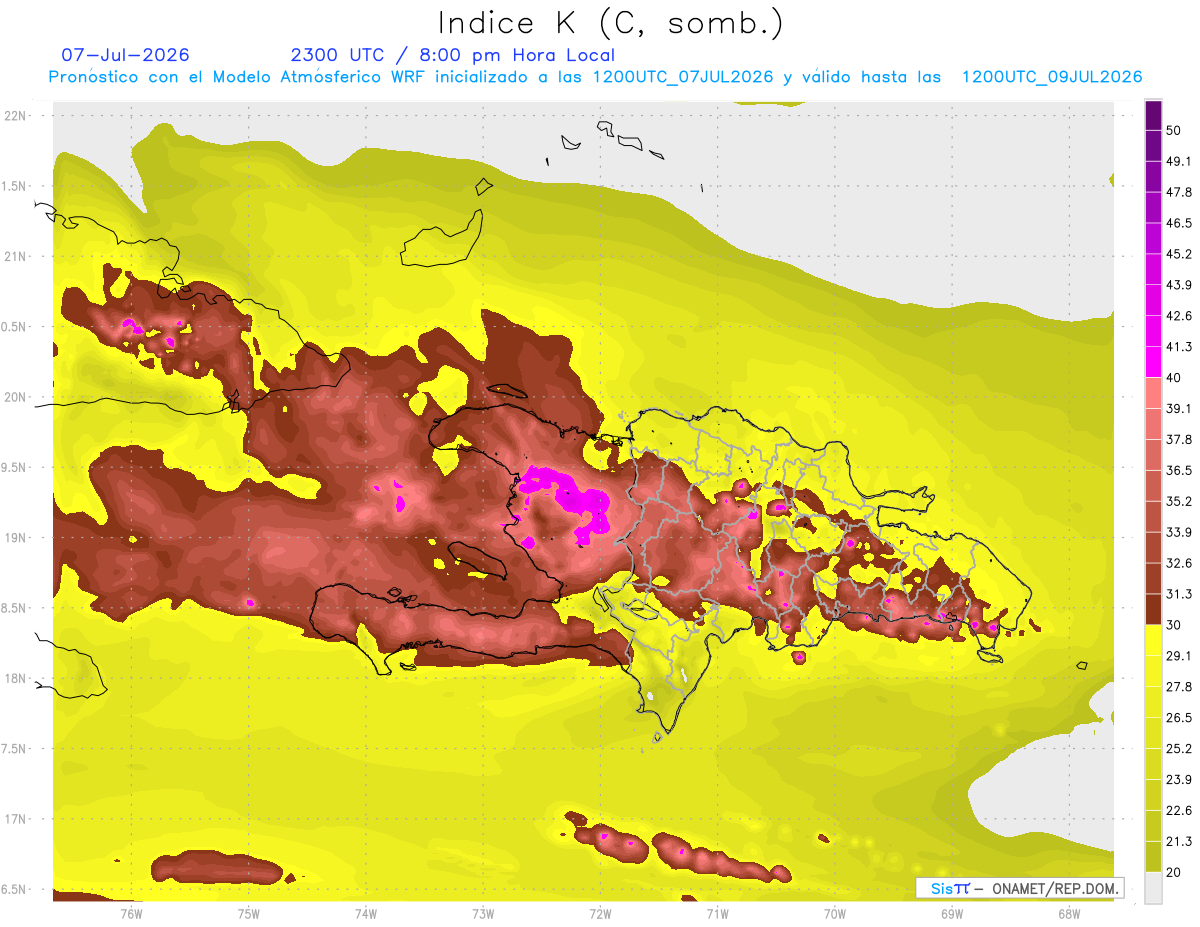This screenshot has width=1200, height=927.
Task: Click the magenta swatch between 40 and 41.3
Action: pyautogui.click(x=1154, y=362)
